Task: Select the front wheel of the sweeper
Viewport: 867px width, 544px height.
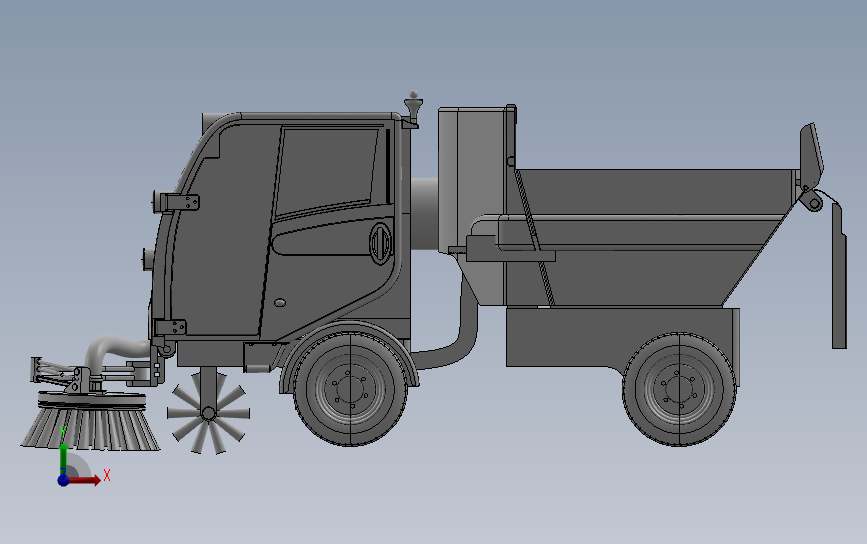Action: click(x=350, y=389)
